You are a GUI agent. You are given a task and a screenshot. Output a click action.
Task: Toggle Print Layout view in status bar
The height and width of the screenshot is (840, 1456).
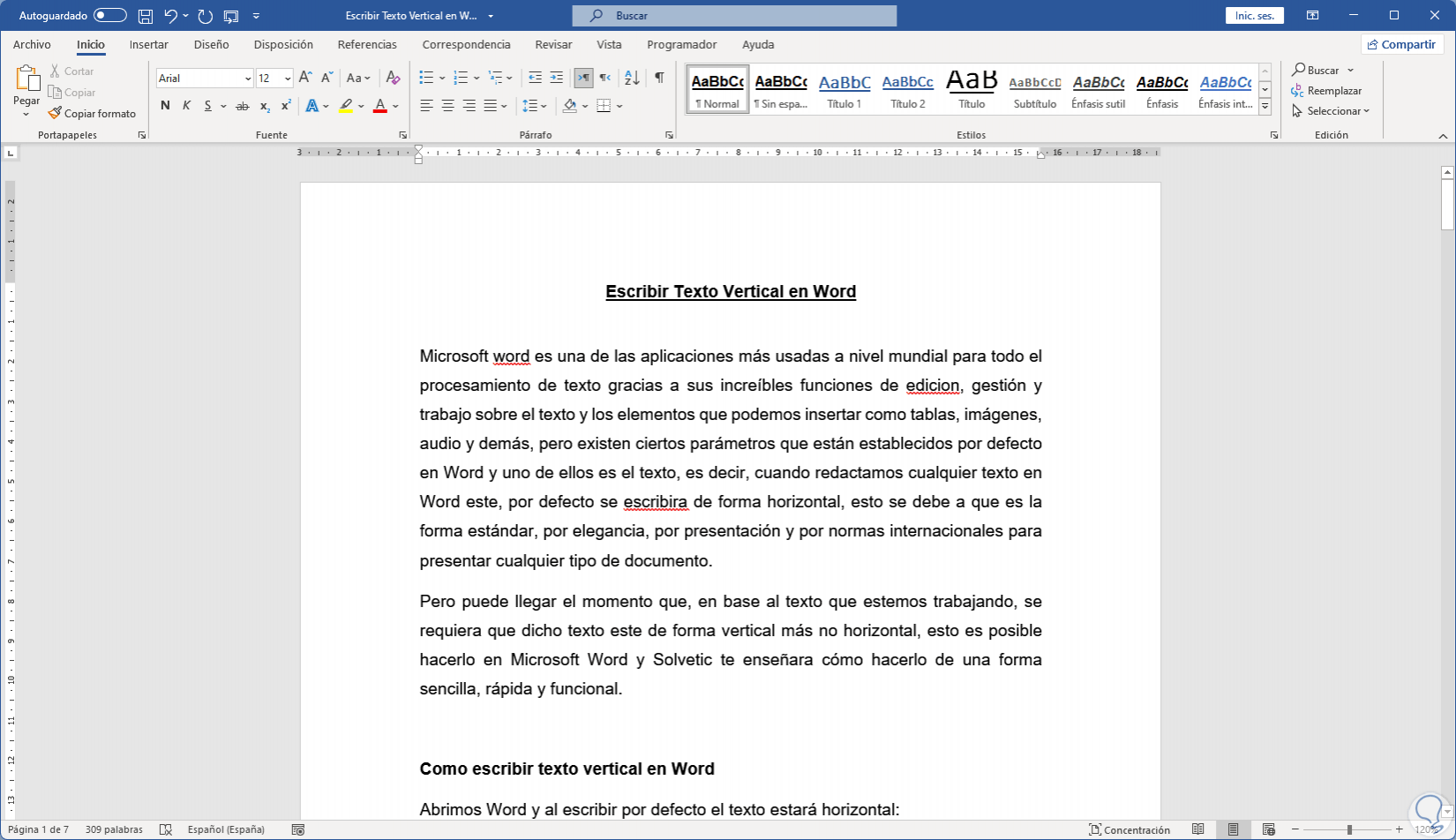(1233, 829)
